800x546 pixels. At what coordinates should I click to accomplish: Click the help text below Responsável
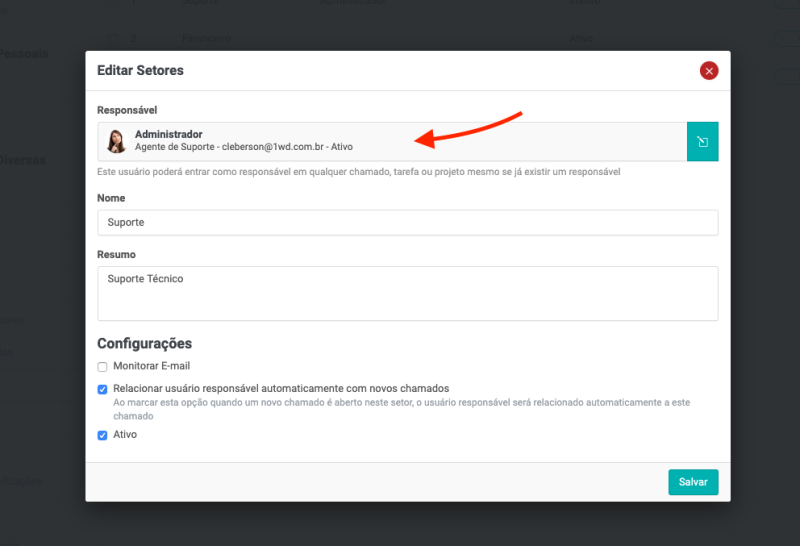point(359,172)
